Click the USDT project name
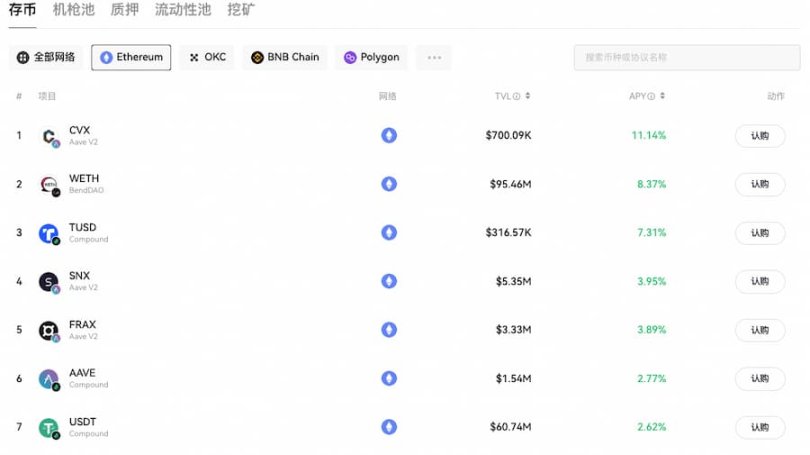 click(x=83, y=421)
